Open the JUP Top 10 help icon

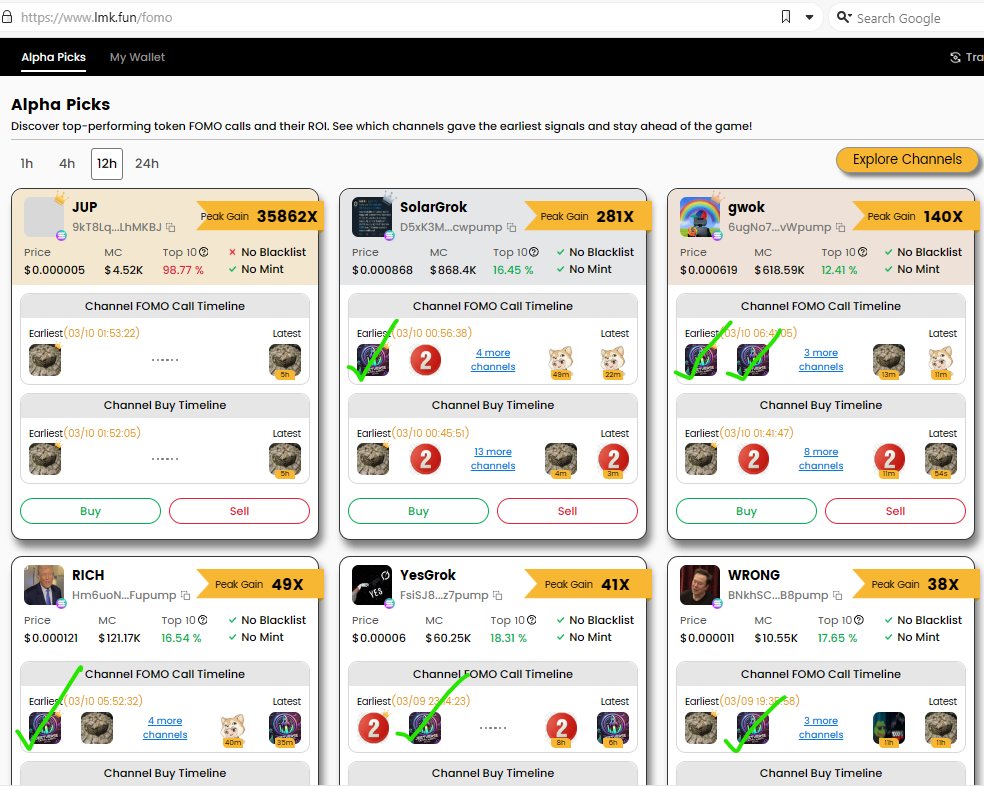point(203,252)
